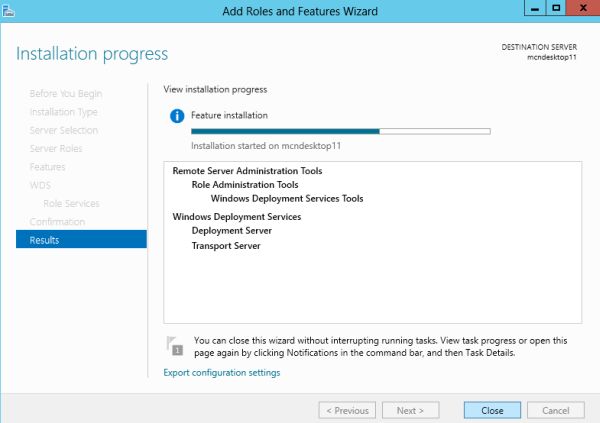Viewport: 600px width, 423px height.
Task: Click destination server name mcndesktop11 in the header
Action: 551,57
